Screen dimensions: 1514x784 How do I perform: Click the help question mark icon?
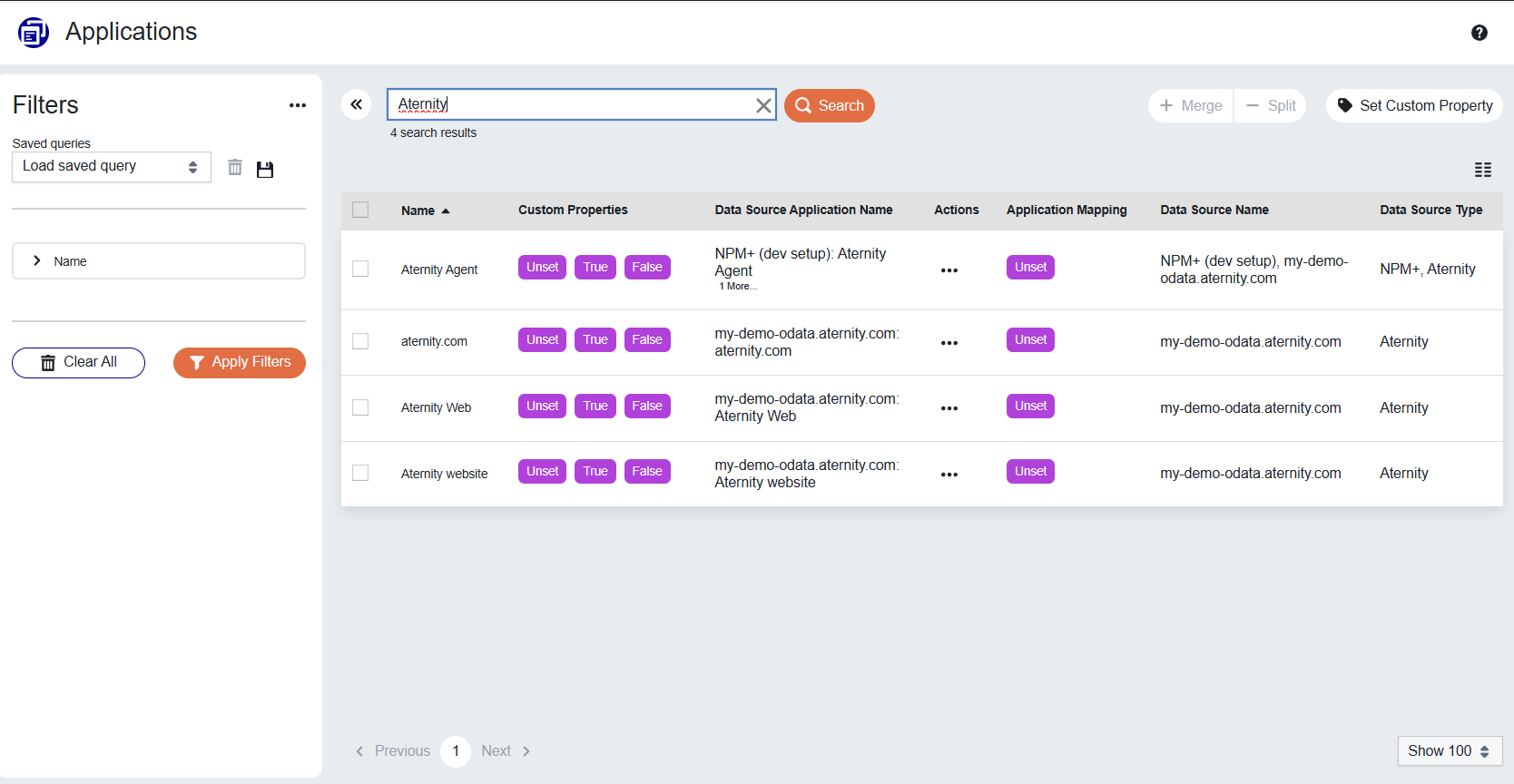pyautogui.click(x=1479, y=33)
